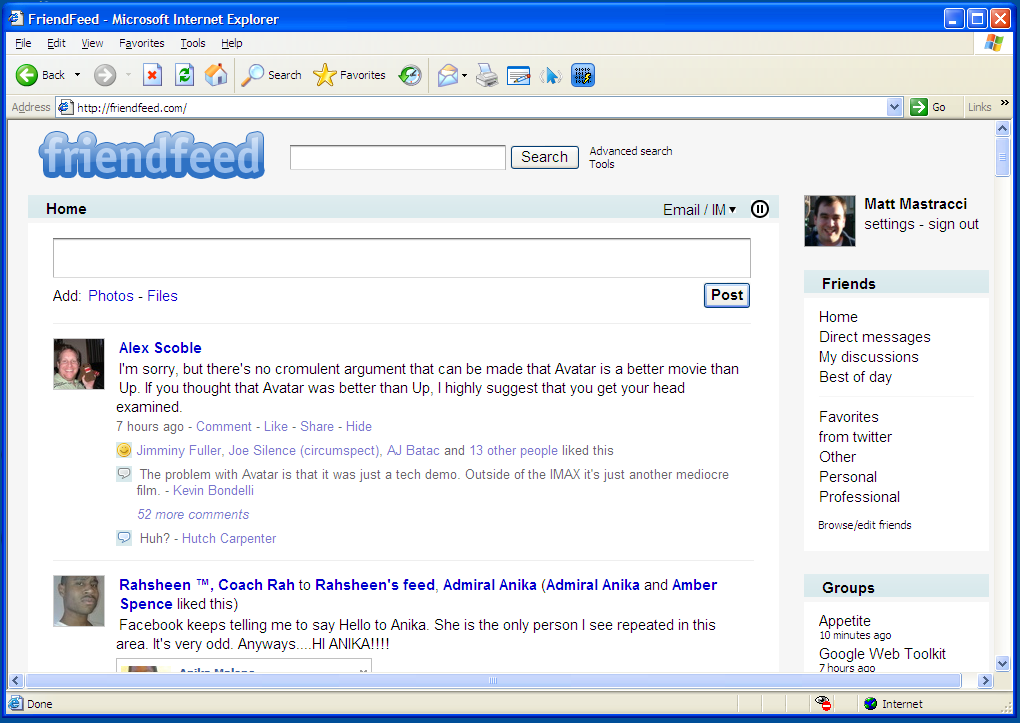Image resolution: width=1020 pixels, height=723 pixels.
Task: Click comment bubble icon beside Hutch Carpenter comment
Action: click(x=124, y=538)
